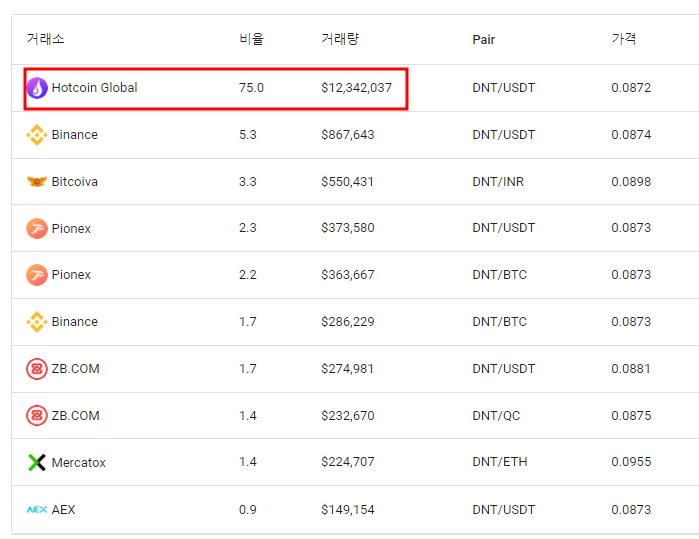The image size is (699, 539).
Task: Open the Hotcoin Global exchange link
Action: (x=95, y=87)
